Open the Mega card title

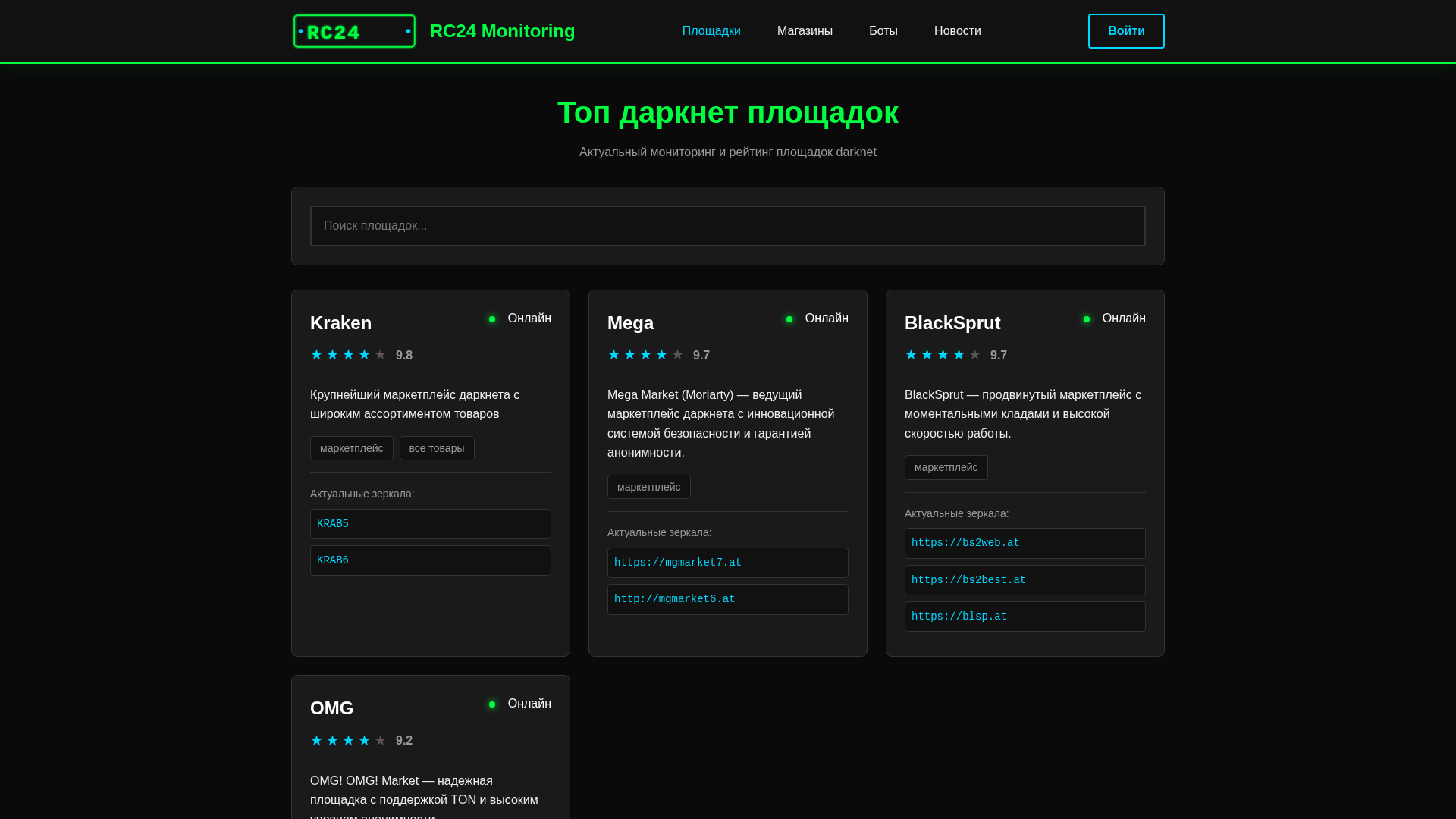click(630, 323)
